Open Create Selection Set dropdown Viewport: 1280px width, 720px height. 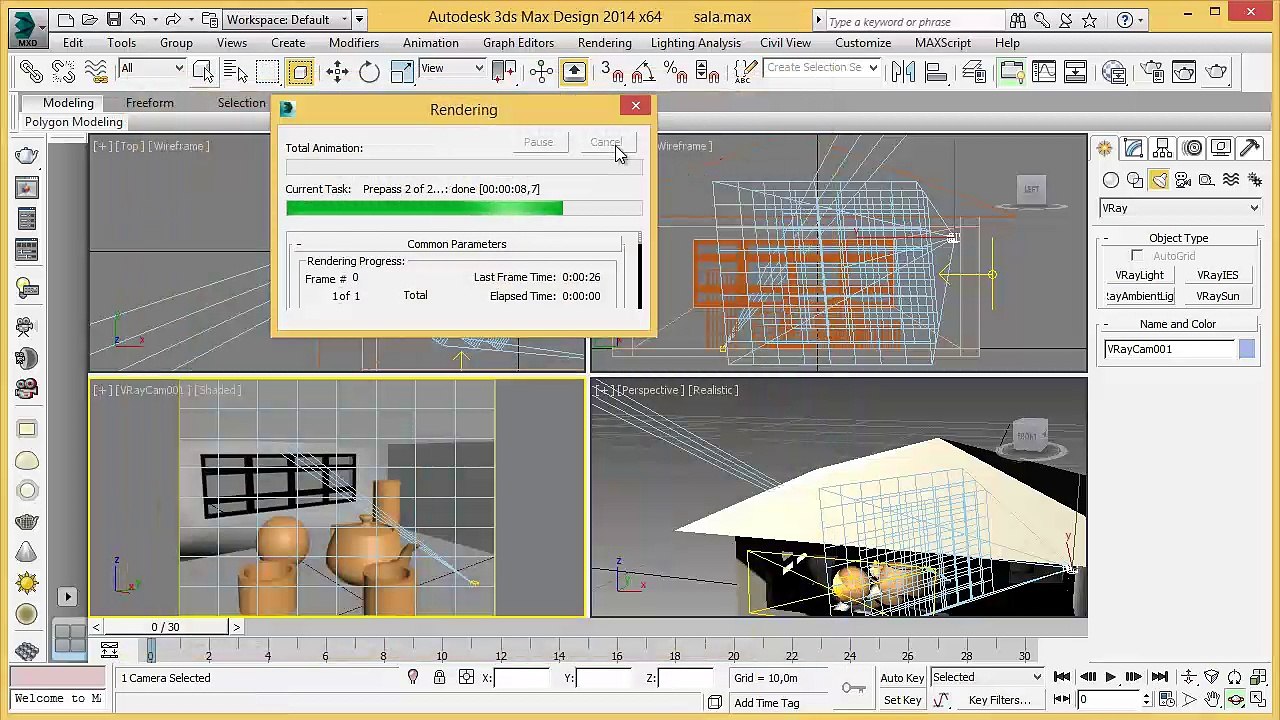pos(822,68)
